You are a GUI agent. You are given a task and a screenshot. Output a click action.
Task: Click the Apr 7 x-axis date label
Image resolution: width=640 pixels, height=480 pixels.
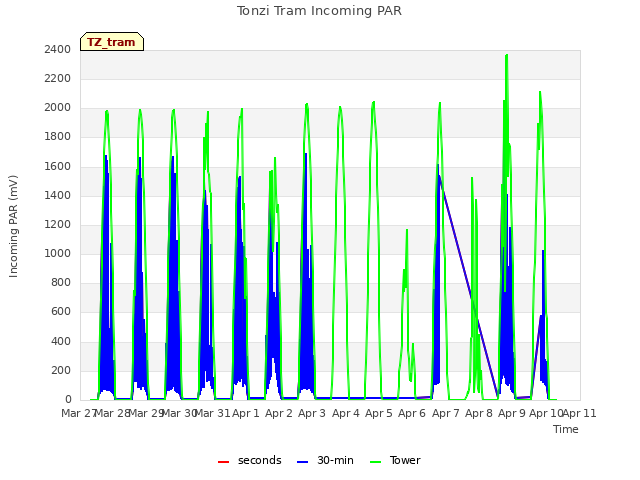(446, 413)
